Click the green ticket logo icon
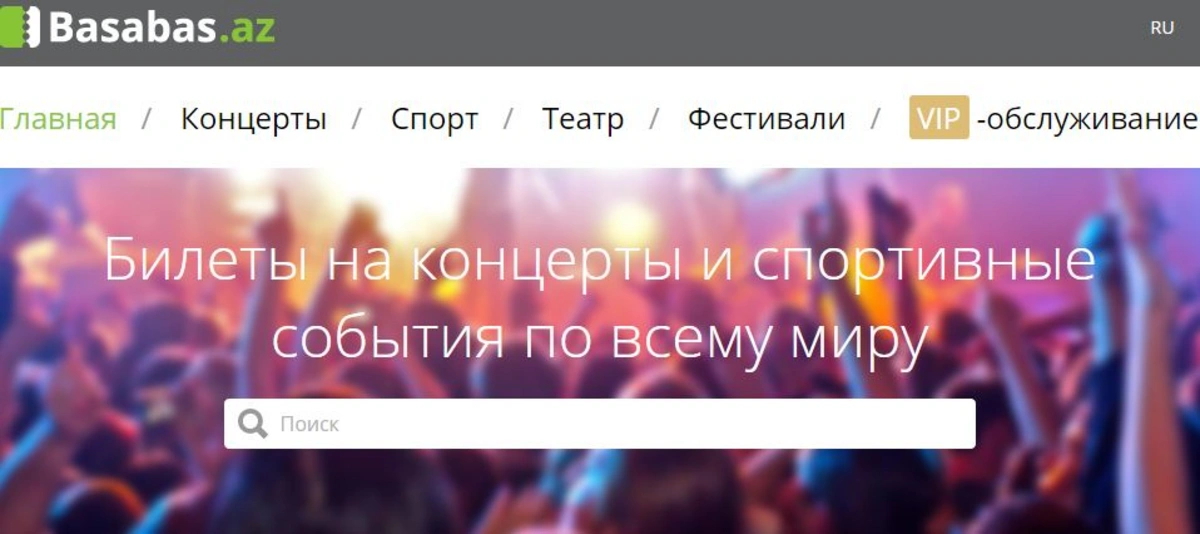This screenshot has width=1200, height=534. 19,27
